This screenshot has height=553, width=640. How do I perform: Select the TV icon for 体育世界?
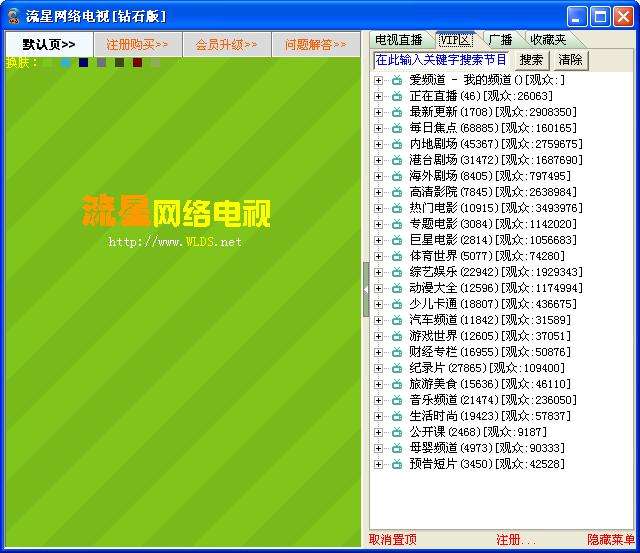coord(397,256)
